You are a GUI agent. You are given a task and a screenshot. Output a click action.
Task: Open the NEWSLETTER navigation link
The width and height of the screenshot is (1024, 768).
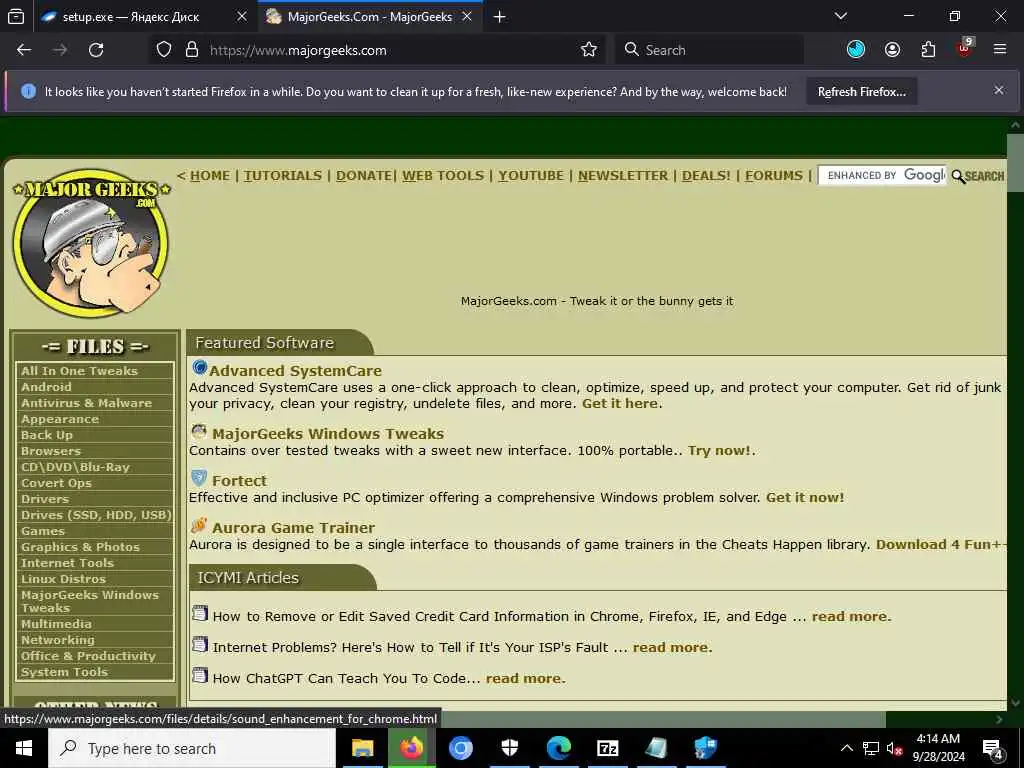623,176
